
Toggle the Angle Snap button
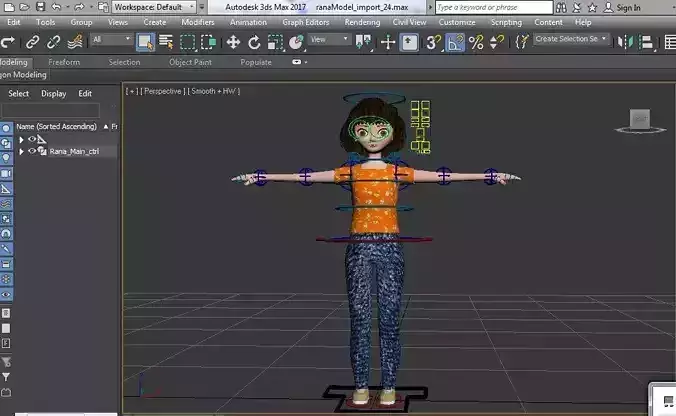pos(455,42)
